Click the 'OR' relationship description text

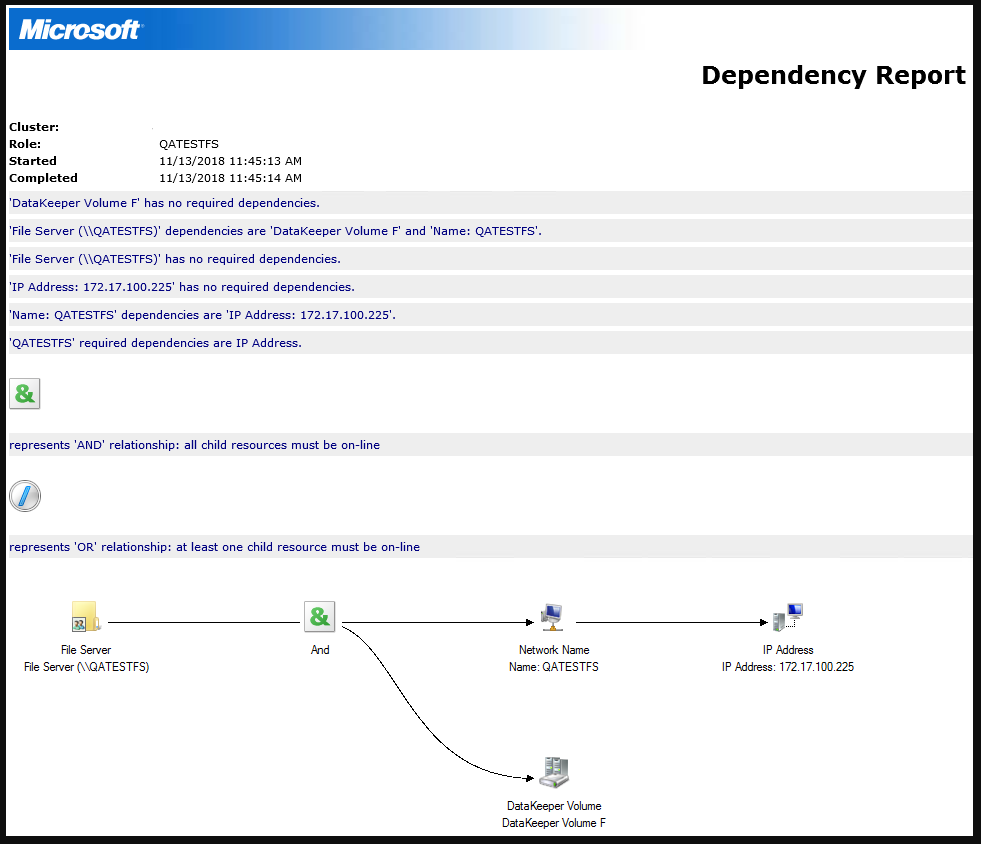pos(215,547)
